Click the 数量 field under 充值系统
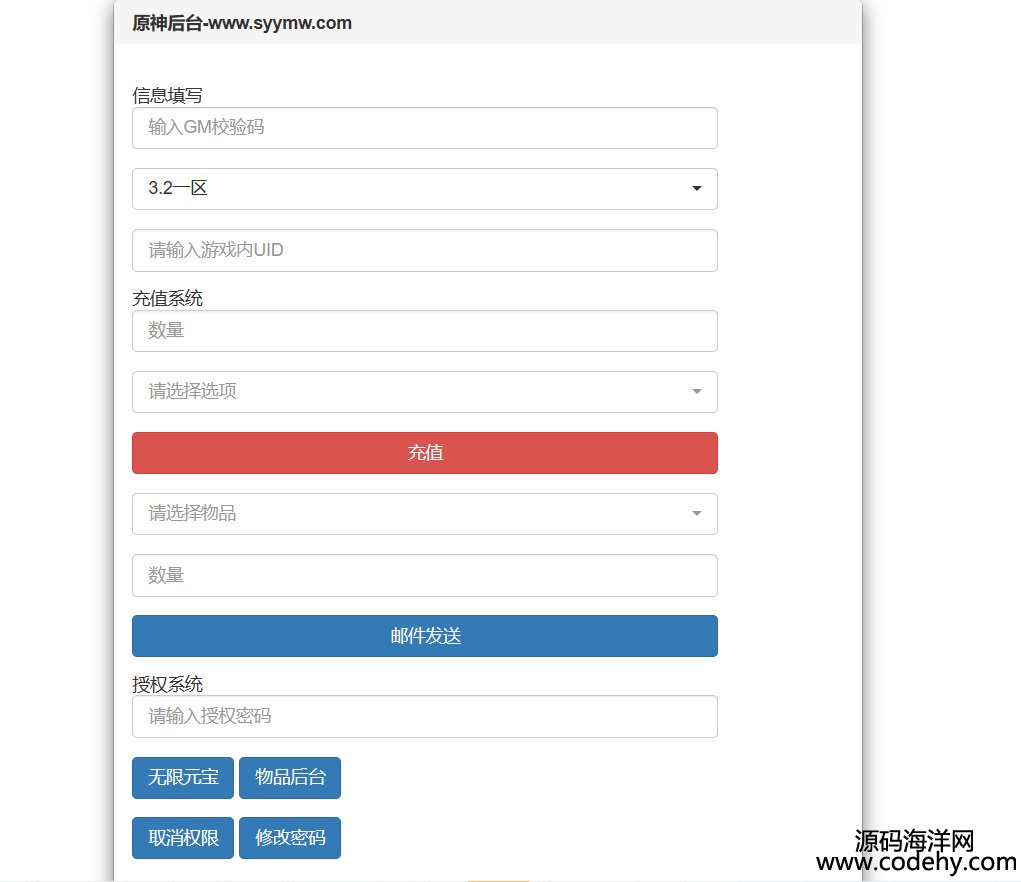Screen dimensions: 1021x882 click(x=425, y=331)
